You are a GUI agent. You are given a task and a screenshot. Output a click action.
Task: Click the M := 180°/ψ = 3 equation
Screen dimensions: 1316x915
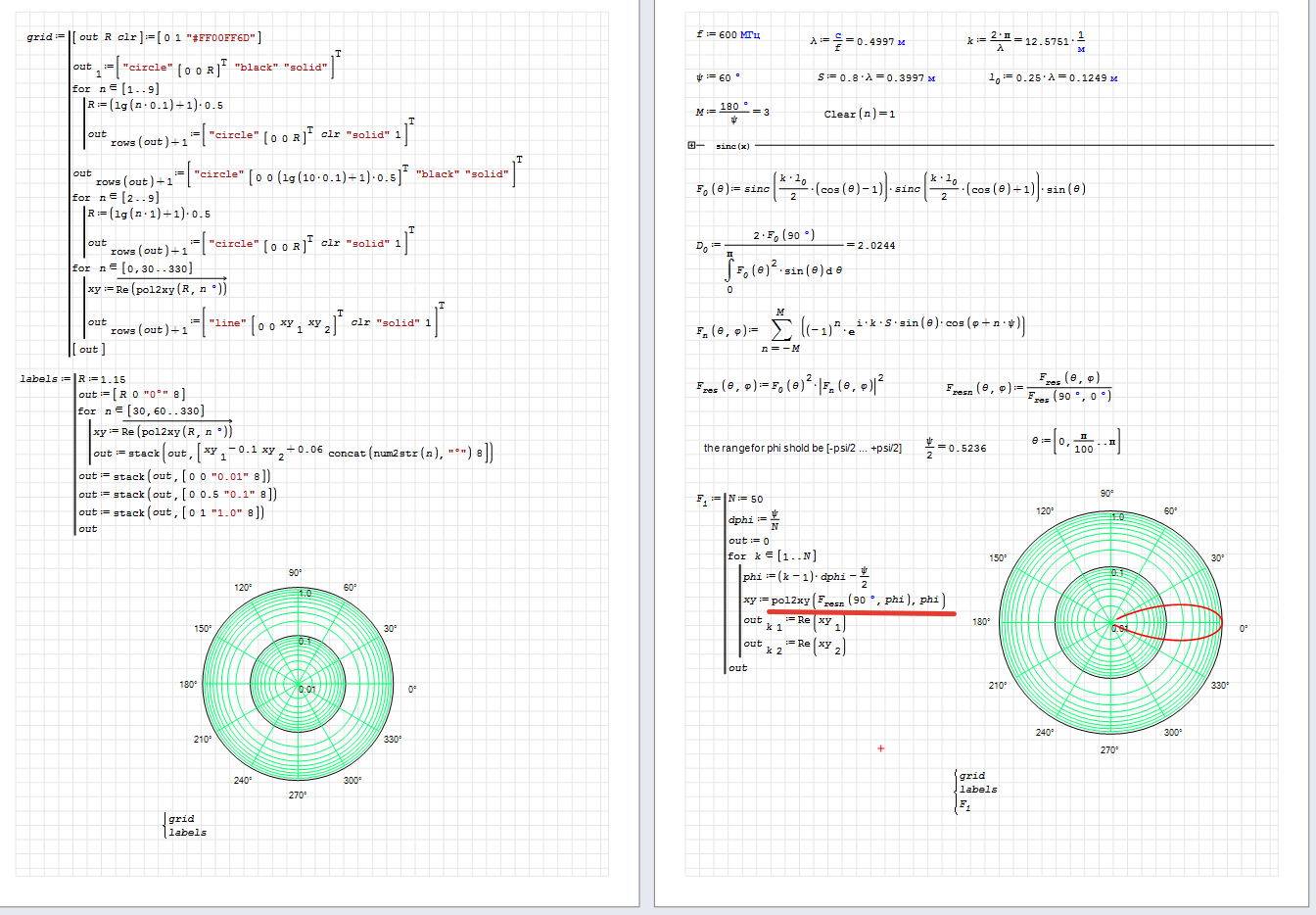[732, 112]
